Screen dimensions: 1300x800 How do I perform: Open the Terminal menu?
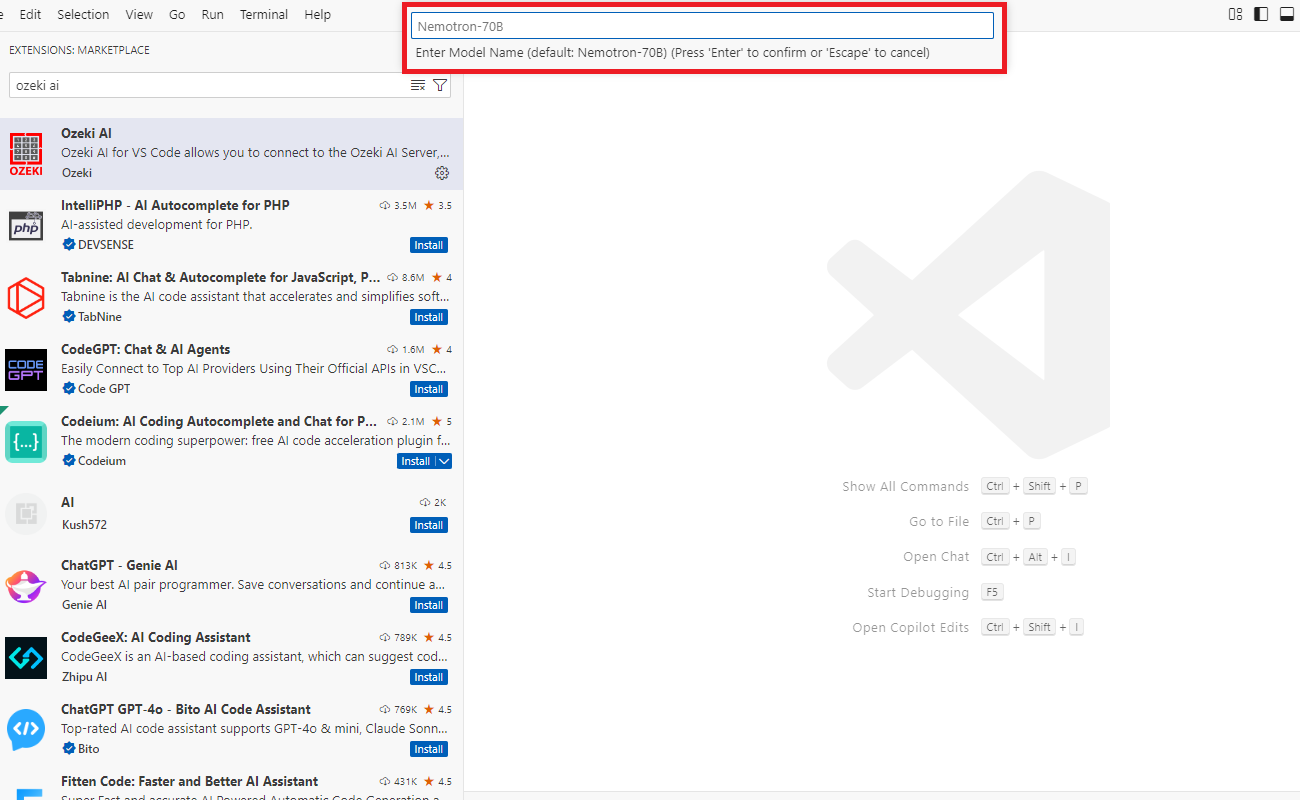click(x=264, y=15)
